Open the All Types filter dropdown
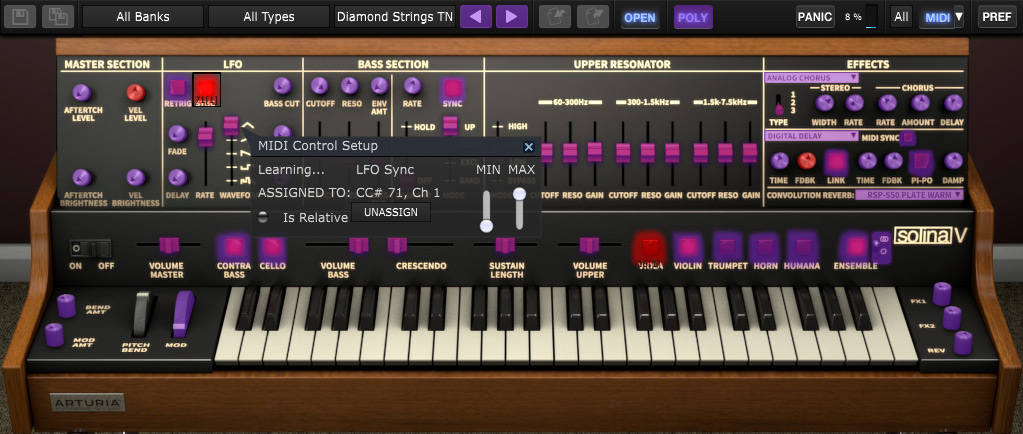 pos(269,17)
